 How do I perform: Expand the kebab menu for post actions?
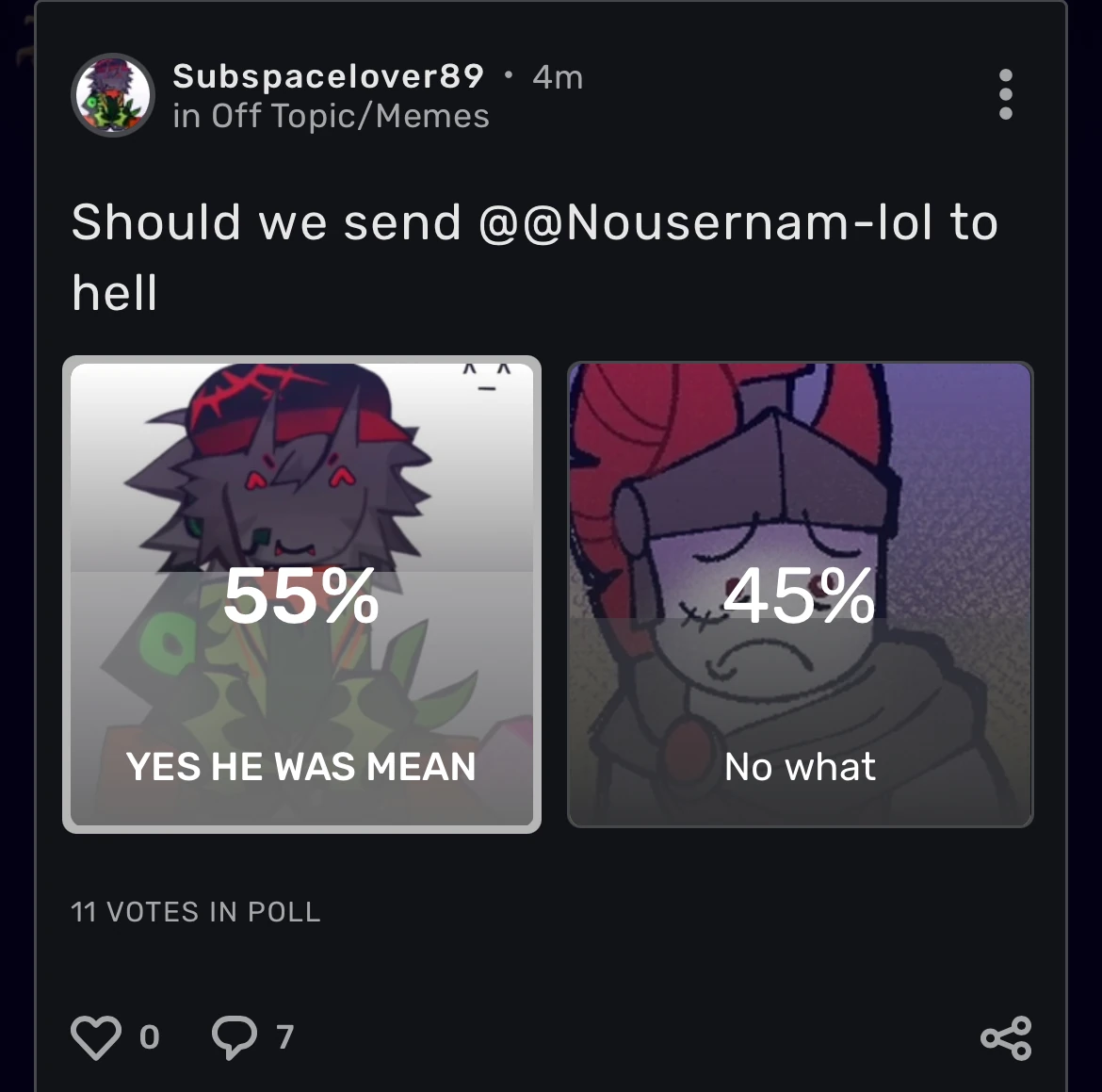(x=1005, y=93)
